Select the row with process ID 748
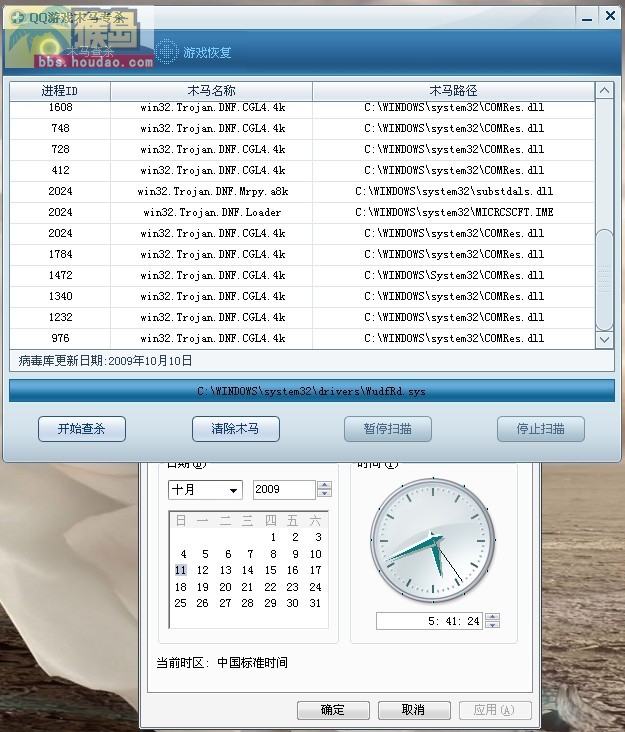The height and width of the screenshot is (732, 625). [302, 128]
